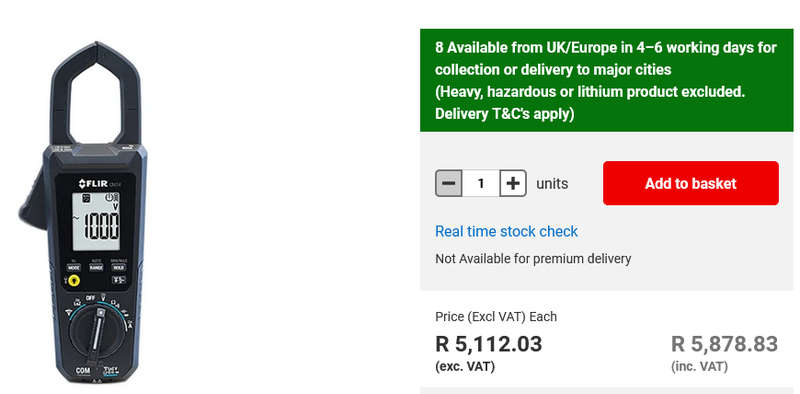
Task: Select the R 5,878.83 inc. VAT price
Action: pyautogui.click(x=724, y=344)
